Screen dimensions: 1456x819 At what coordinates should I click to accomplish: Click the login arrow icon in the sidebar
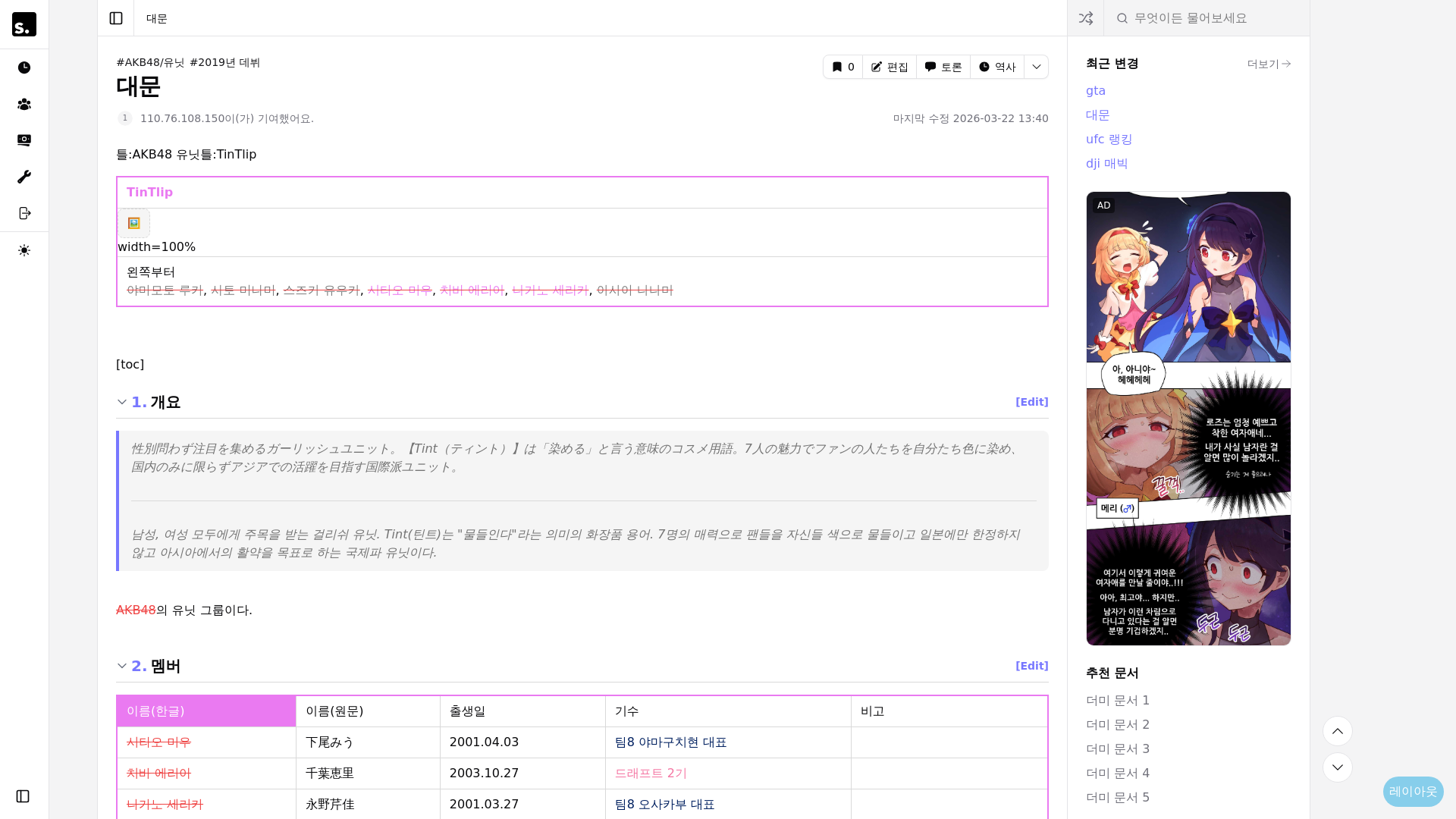click(24, 213)
